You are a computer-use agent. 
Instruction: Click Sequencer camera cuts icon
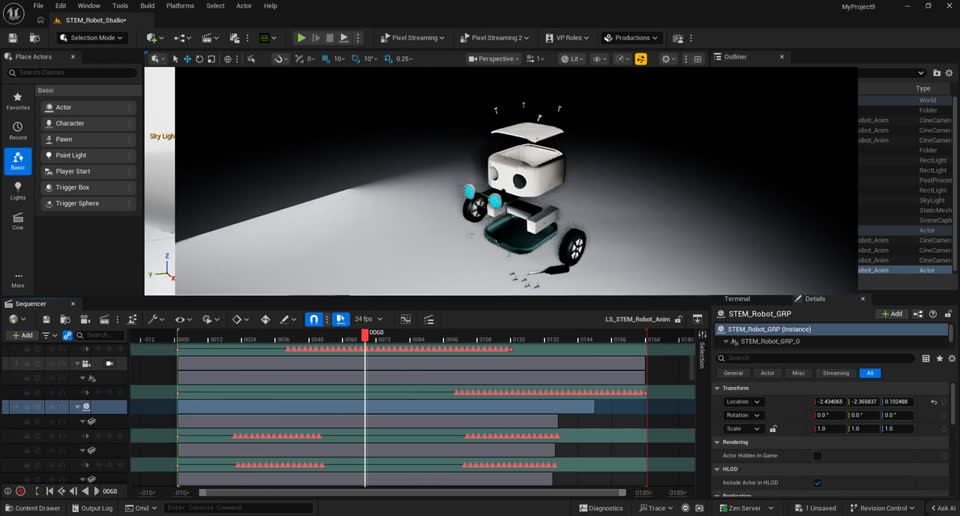click(x=85, y=320)
